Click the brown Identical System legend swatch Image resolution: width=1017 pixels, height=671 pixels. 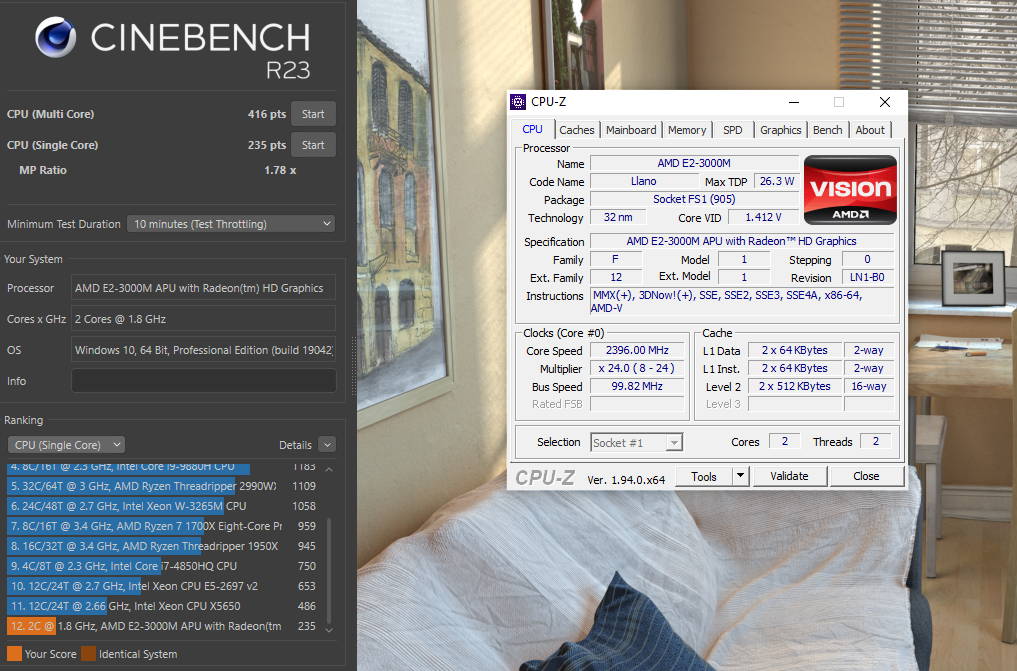pyautogui.click(x=89, y=653)
